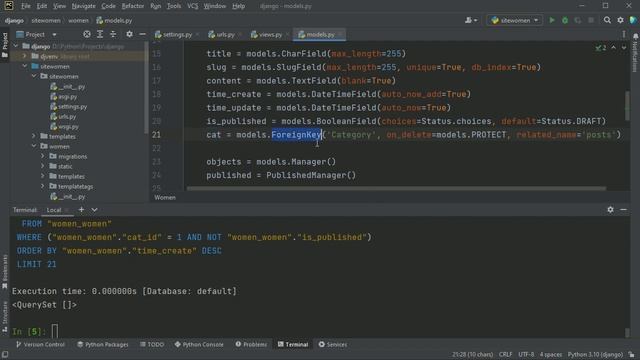Open Python Console tool window
The width and height of the screenshot is (640, 360).
tap(199, 344)
